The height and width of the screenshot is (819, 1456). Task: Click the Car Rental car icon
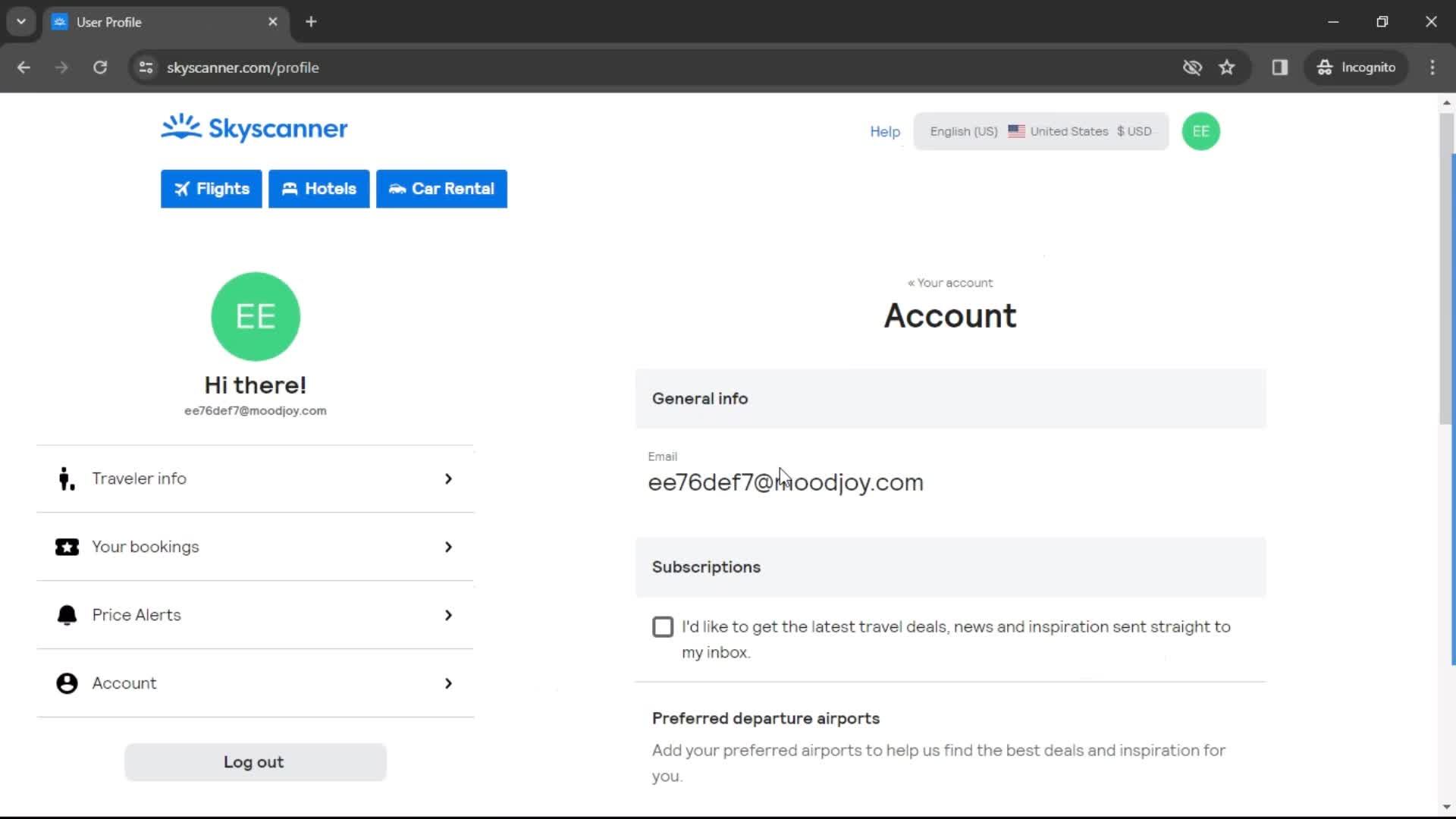point(397,189)
